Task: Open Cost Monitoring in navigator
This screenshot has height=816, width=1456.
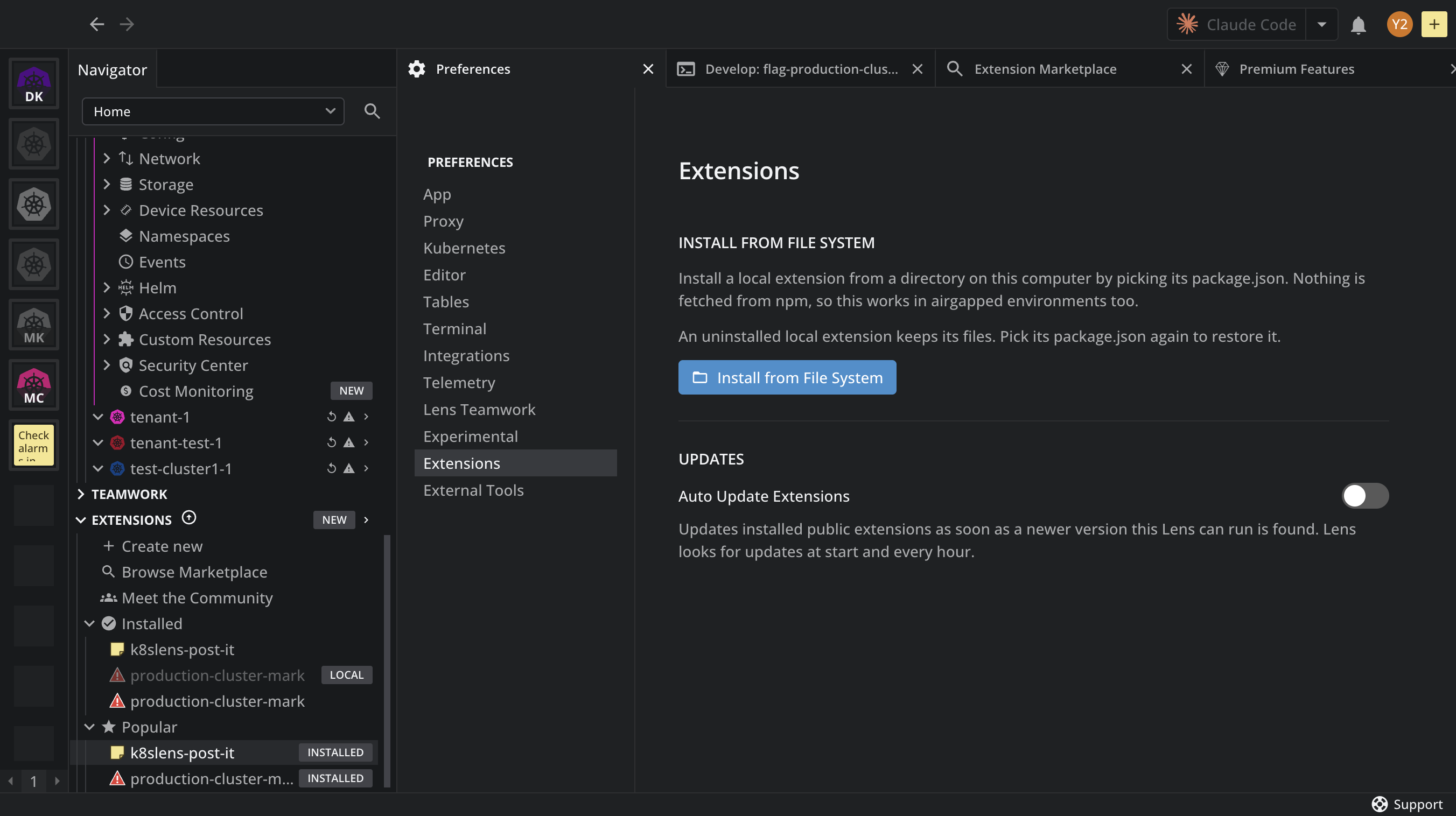Action: coord(195,391)
